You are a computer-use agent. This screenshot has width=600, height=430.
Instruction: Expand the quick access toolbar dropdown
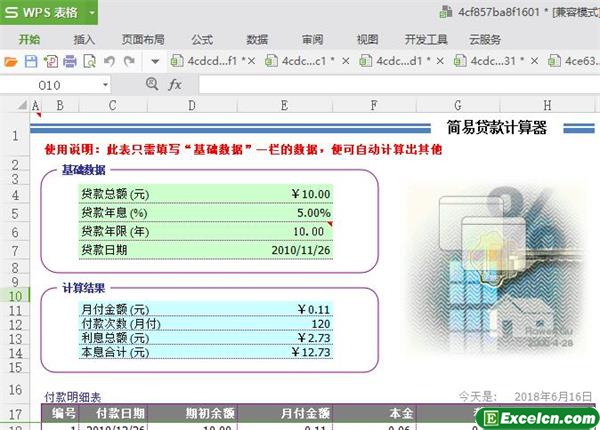(x=155, y=61)
